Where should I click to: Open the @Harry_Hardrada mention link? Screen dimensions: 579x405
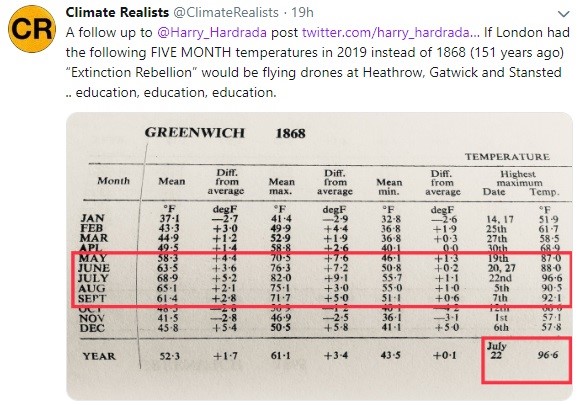click(x=212, y=33)
